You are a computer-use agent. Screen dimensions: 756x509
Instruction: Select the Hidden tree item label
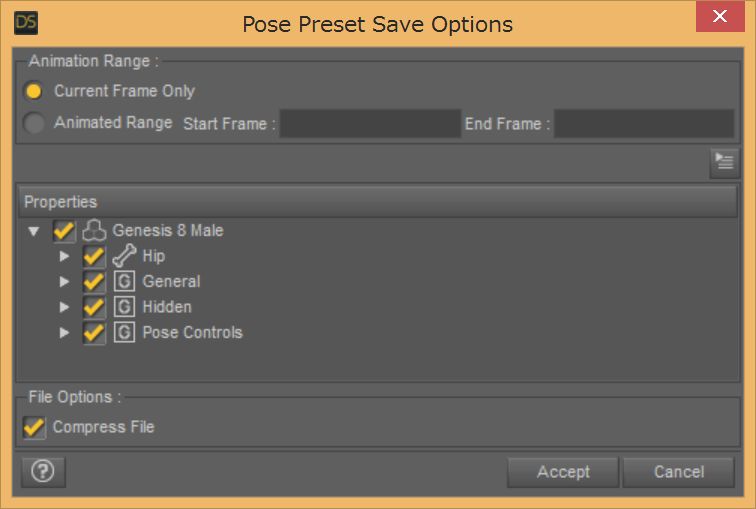[167, 307]
